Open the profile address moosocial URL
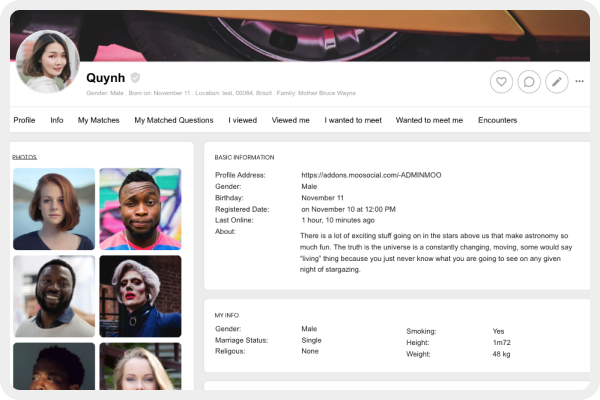Viewport: 600px width, 400px height. 371,175
